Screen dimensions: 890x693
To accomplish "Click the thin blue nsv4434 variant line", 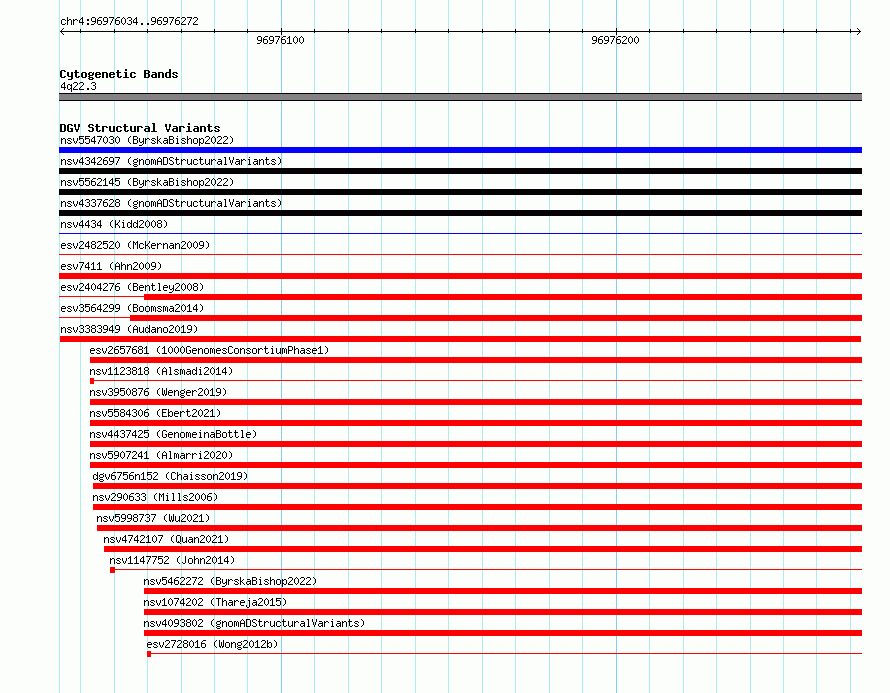I will (x=460, y=233).
